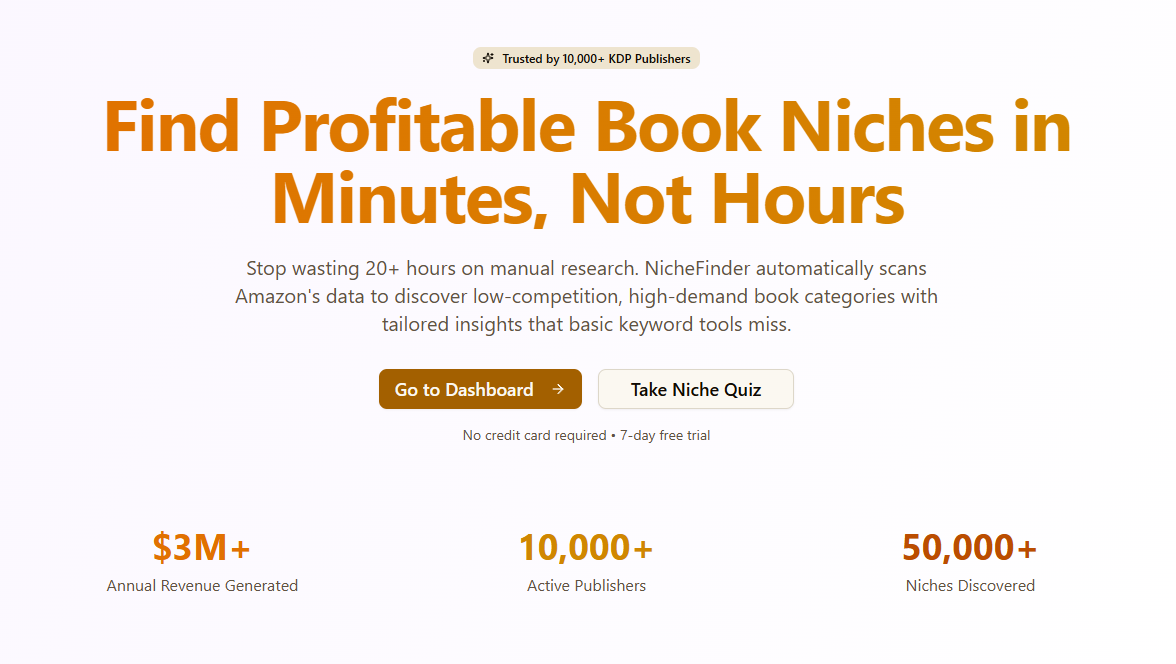
Task: Click the 'Annual Revenue Generated' label
Action: 202,586
